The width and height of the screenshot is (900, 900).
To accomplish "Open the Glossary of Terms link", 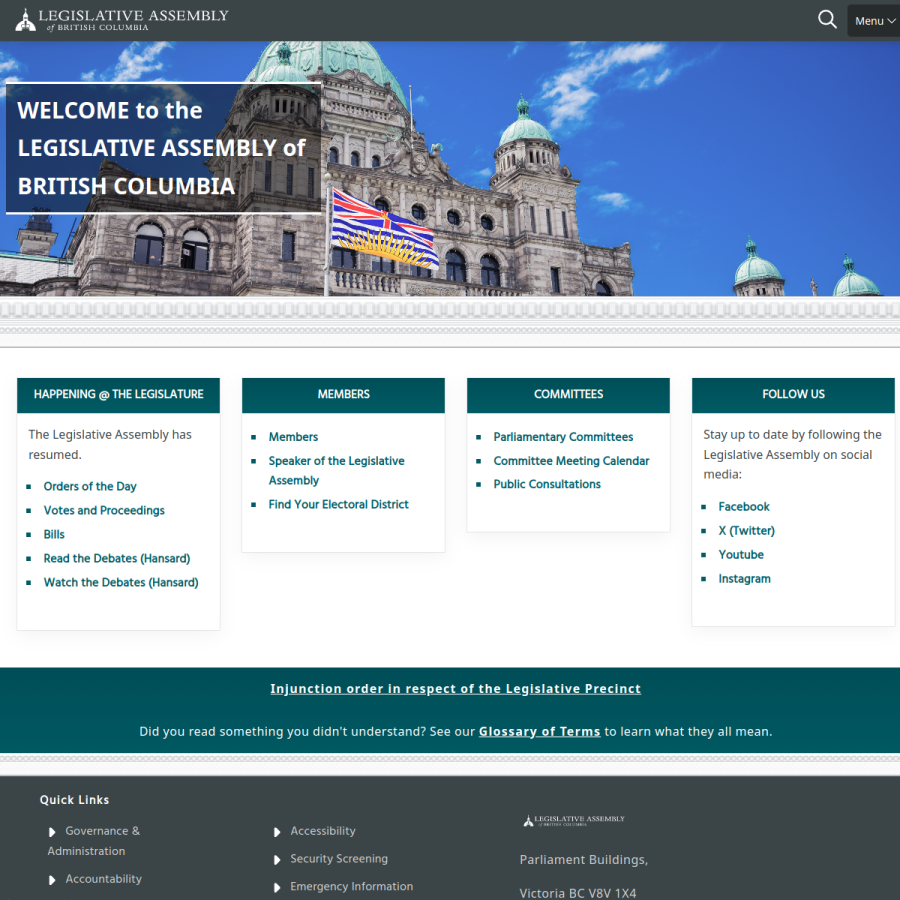I will coord(540,732).
